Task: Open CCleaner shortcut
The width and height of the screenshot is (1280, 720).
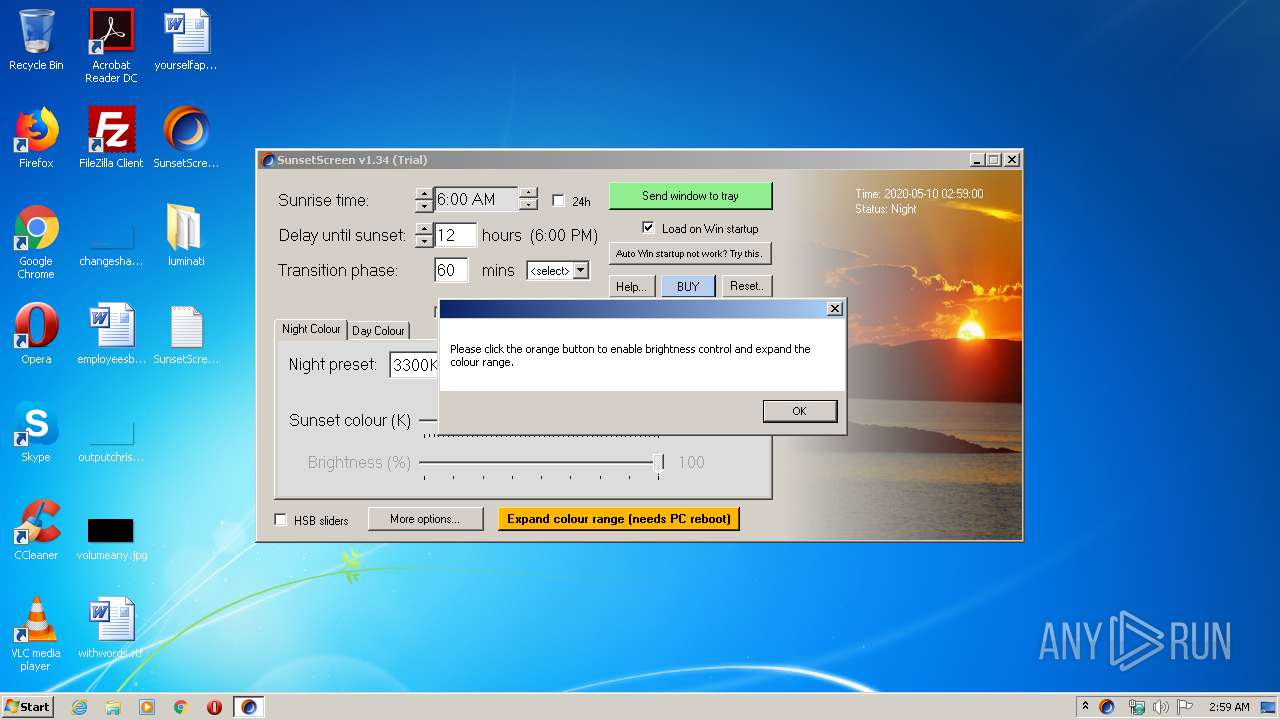Action: [x=36, y=530]
